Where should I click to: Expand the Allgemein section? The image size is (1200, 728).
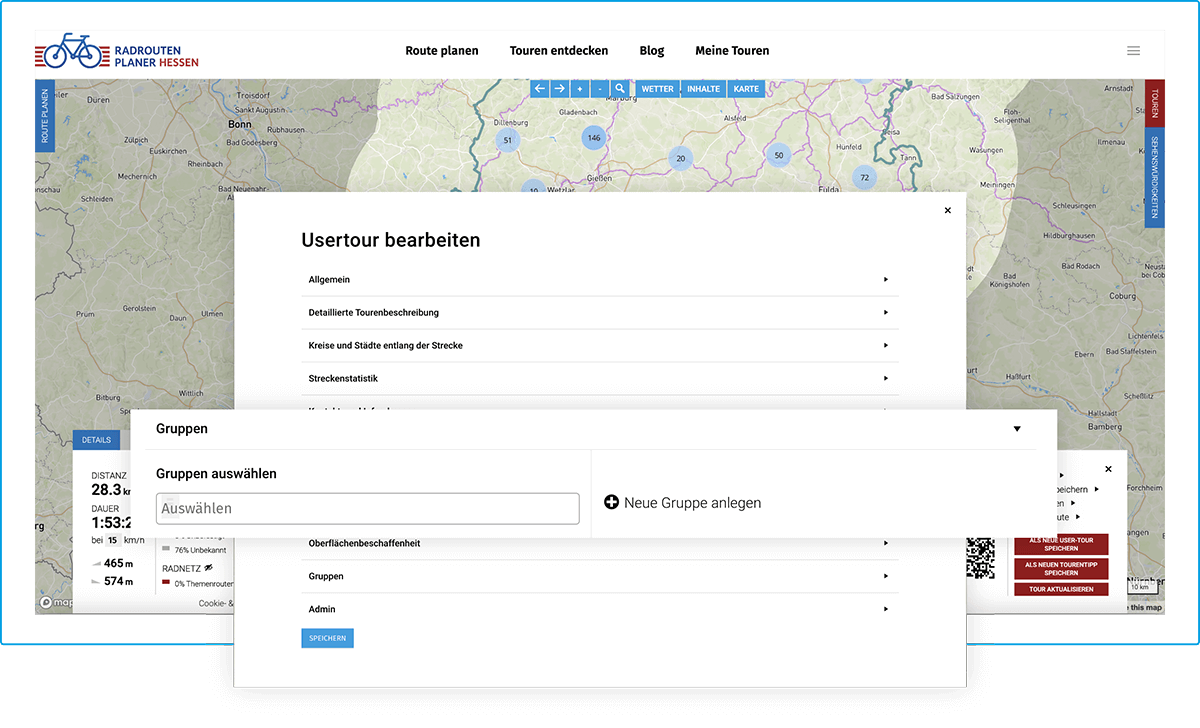click(x=600, y=280)
